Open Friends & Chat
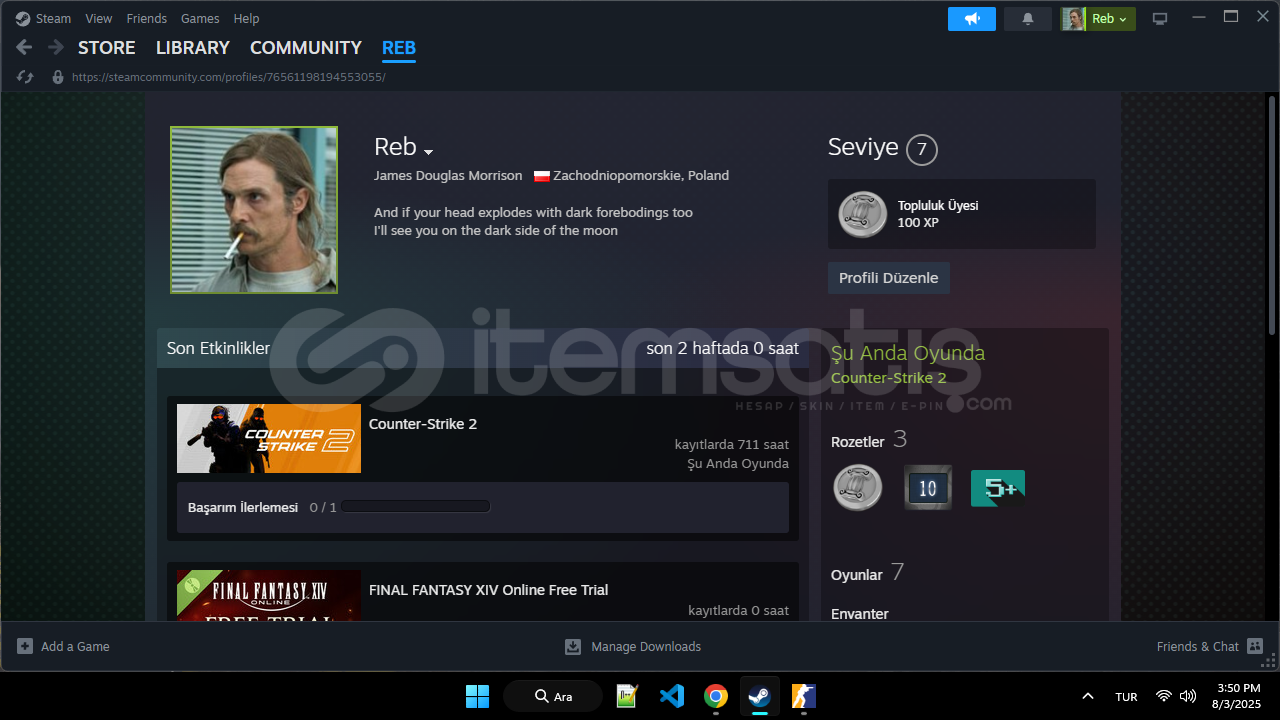This screenshot has height=720, width=1280. tap(1210, 647)
